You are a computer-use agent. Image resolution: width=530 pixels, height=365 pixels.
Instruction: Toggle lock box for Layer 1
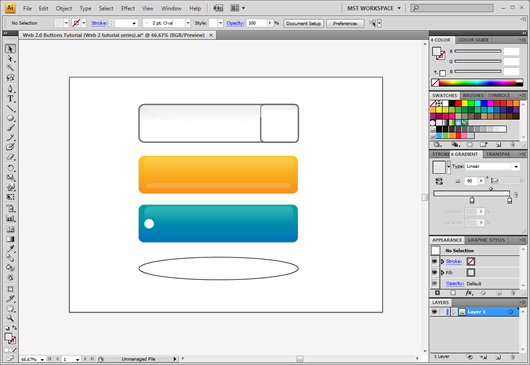[x=442, y=312]
